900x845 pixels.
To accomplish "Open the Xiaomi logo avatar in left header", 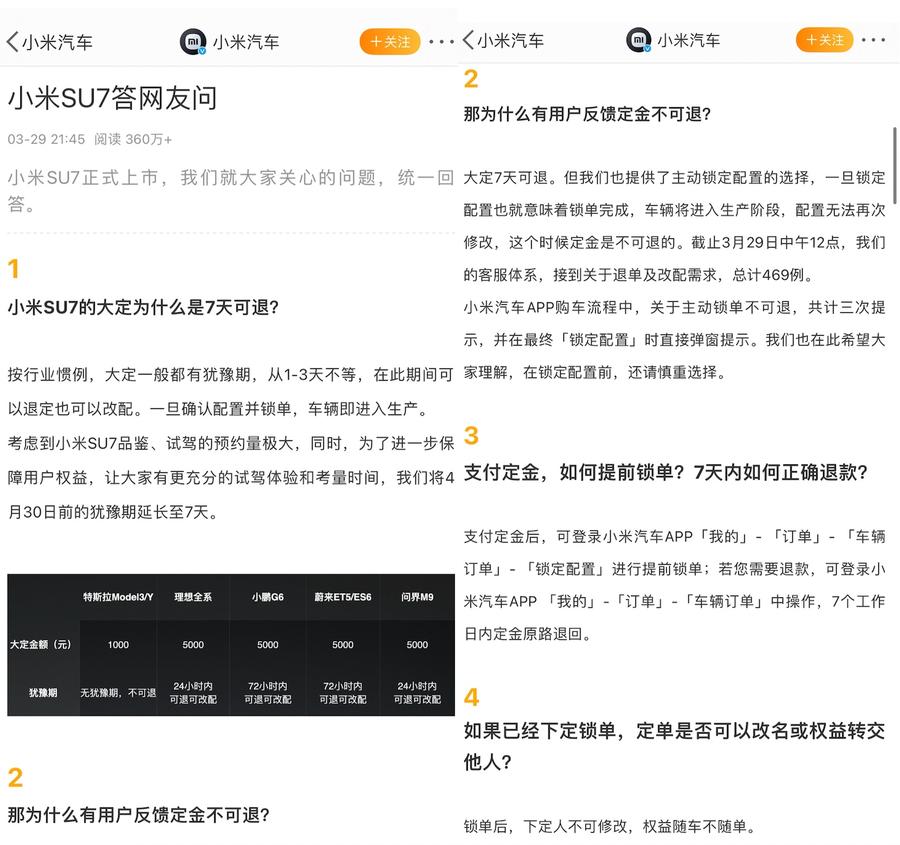I will (193, 42).
